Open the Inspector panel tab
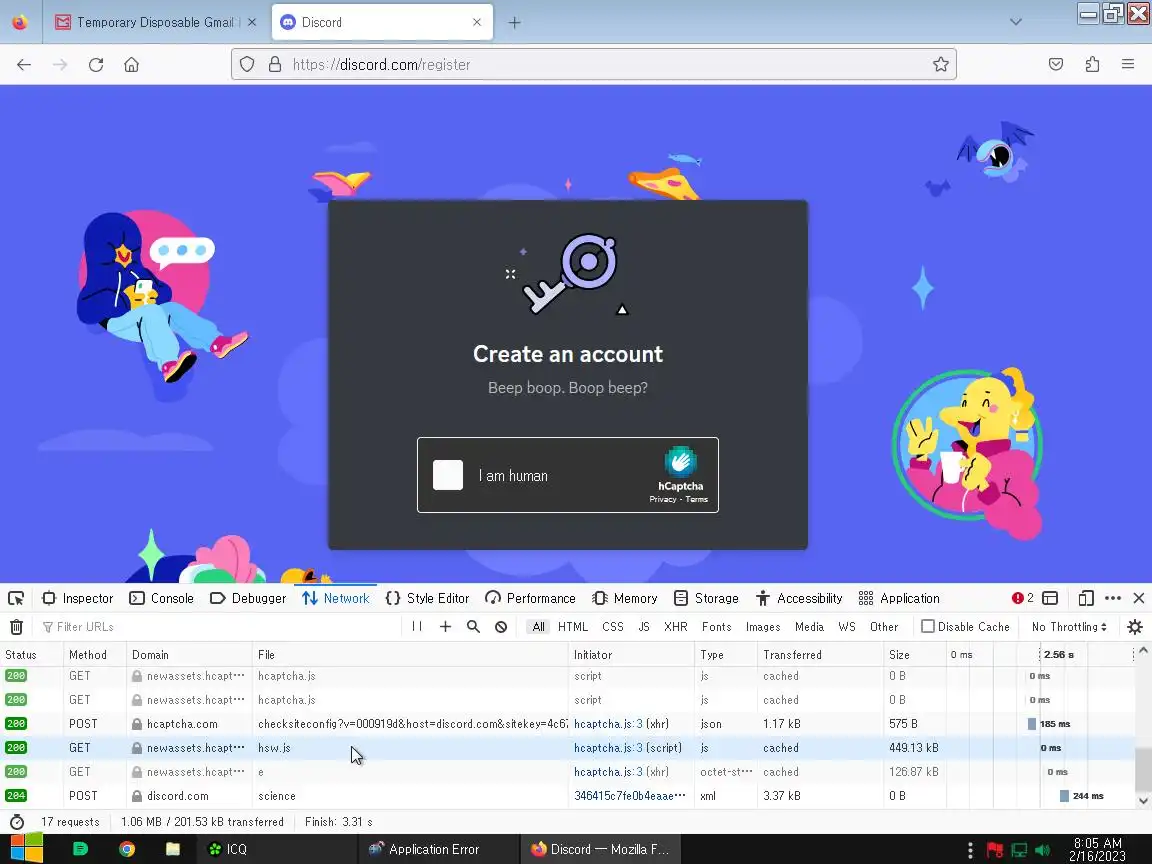Screen dimensions: 1152x864 click(78, 598)
